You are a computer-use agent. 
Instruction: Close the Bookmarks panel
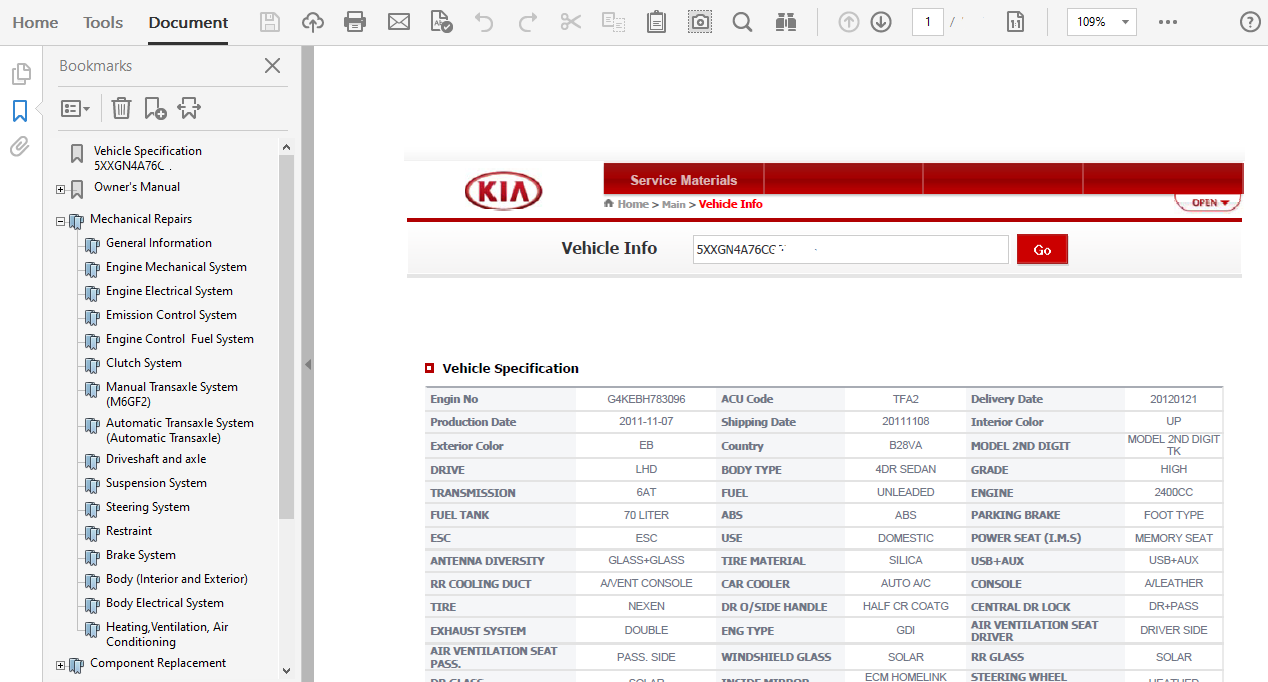(x=272, y=66)
